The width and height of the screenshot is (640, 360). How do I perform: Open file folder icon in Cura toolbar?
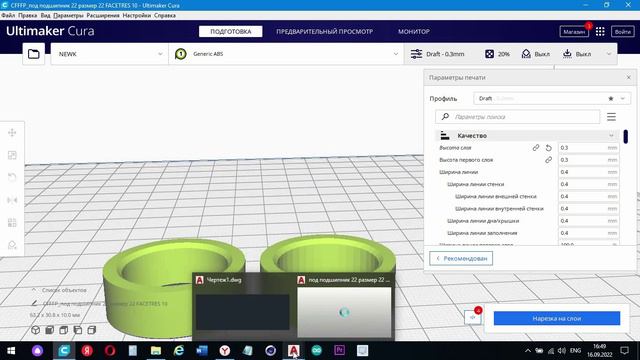tap(33, 54)
